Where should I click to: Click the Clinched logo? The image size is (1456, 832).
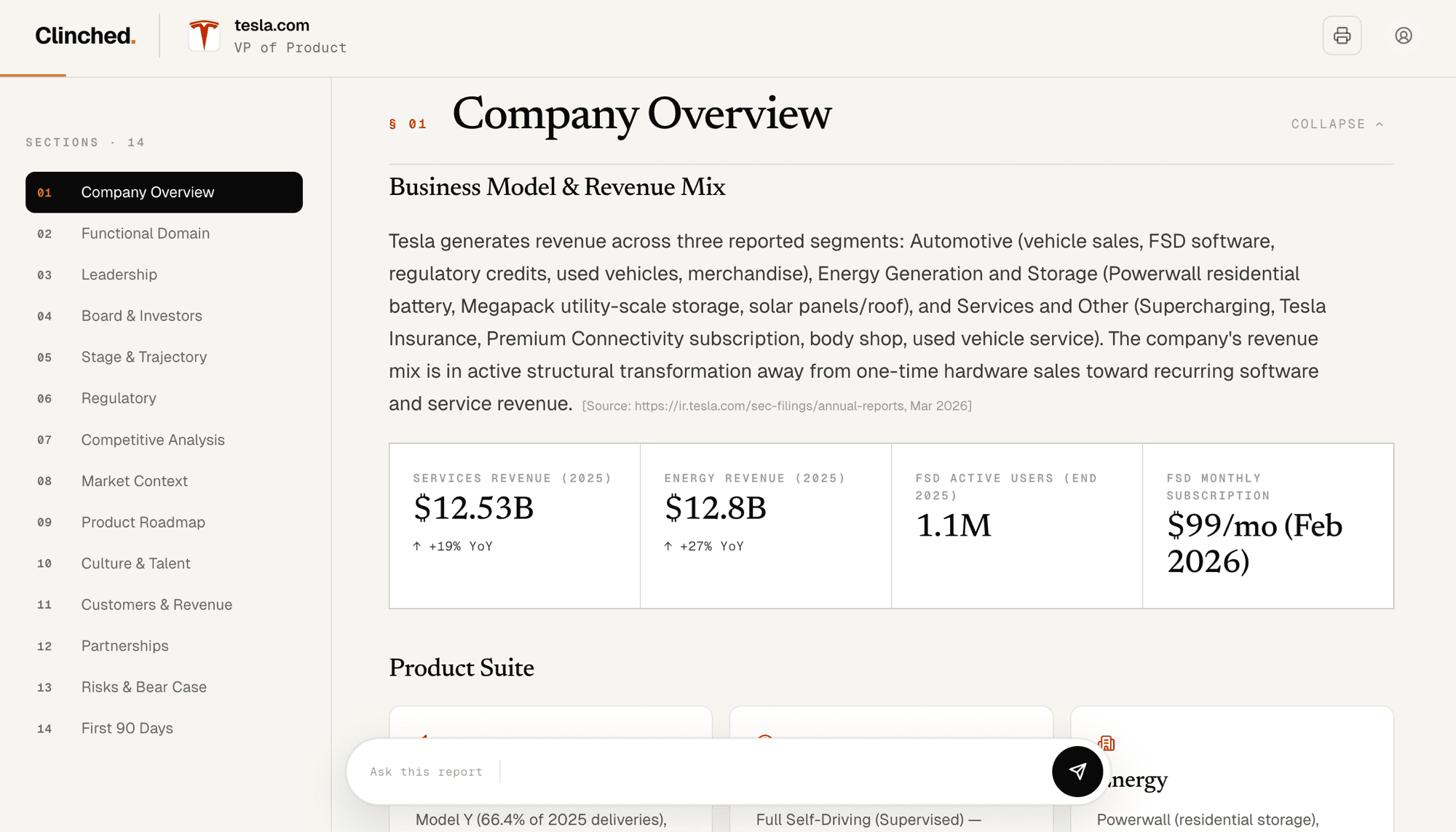tap(85, 36)
